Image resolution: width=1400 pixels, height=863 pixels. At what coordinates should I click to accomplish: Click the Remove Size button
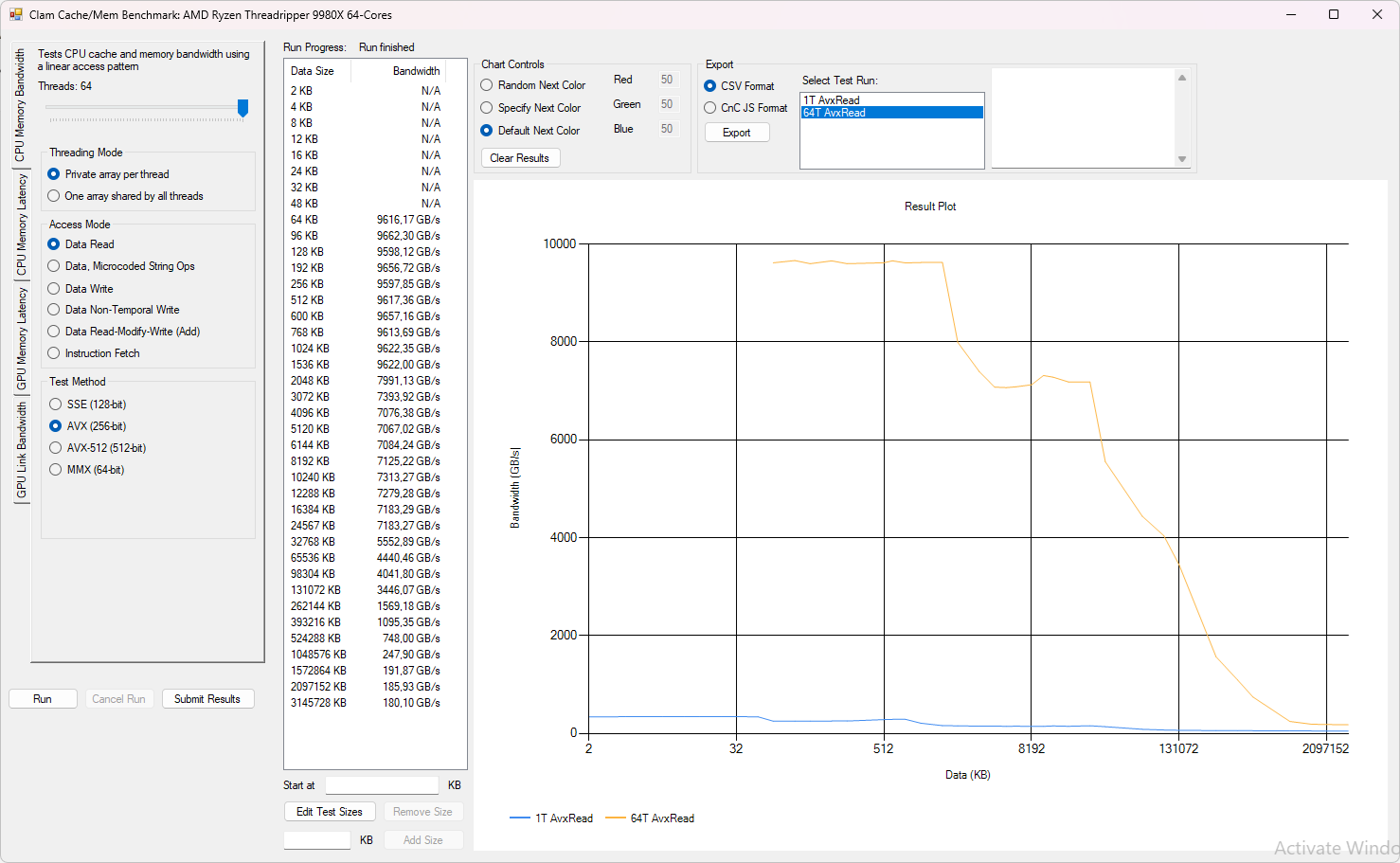tap(422, 812)
